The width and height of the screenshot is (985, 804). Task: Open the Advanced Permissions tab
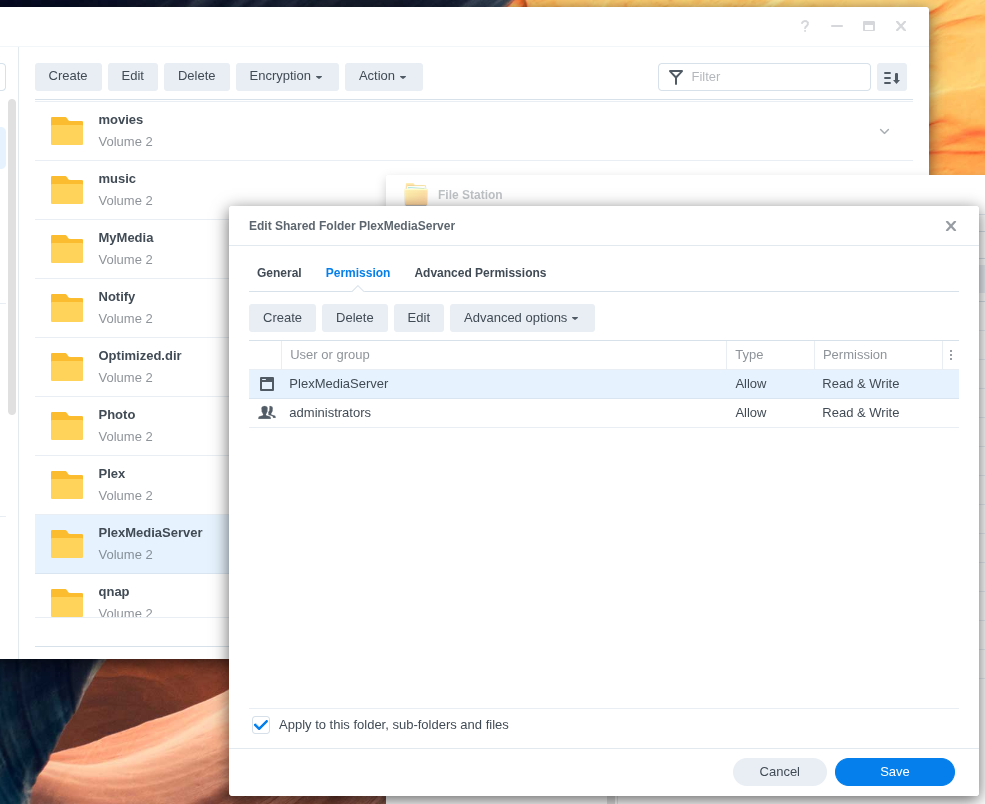point(480,273)
